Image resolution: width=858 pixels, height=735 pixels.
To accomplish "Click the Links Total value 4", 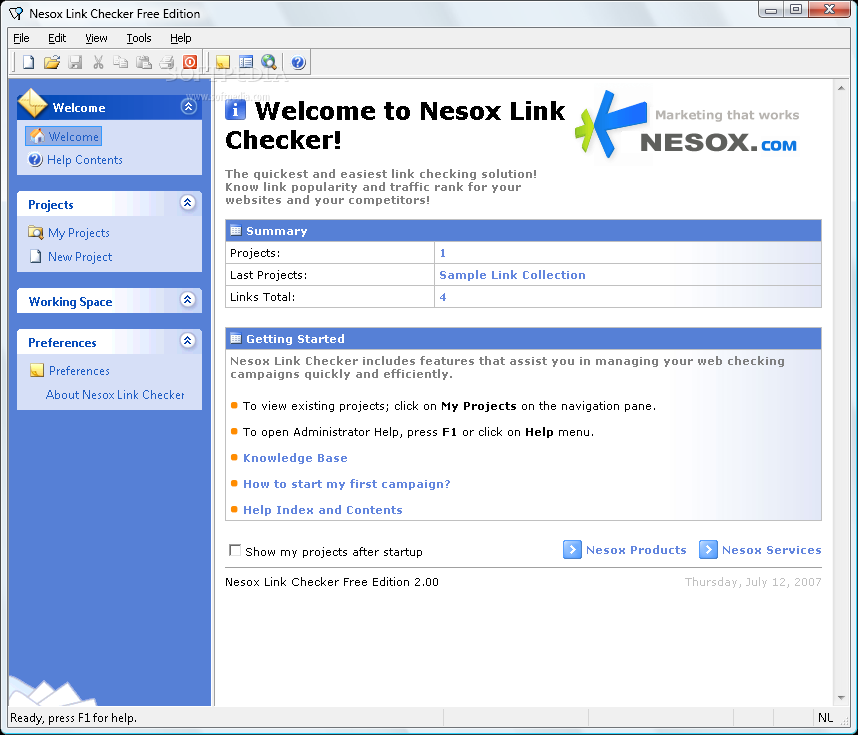I will click(443, 297).
